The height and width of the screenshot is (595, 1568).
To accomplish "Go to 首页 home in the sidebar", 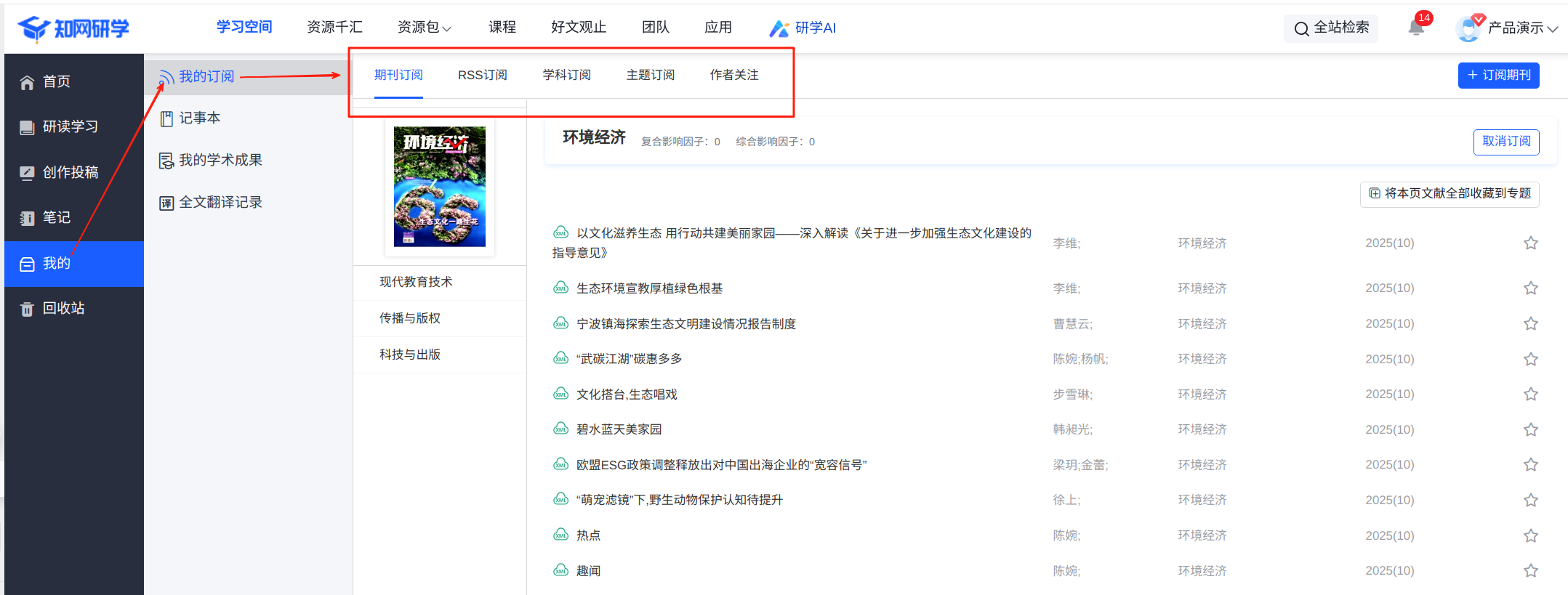I will pos(56,82).
